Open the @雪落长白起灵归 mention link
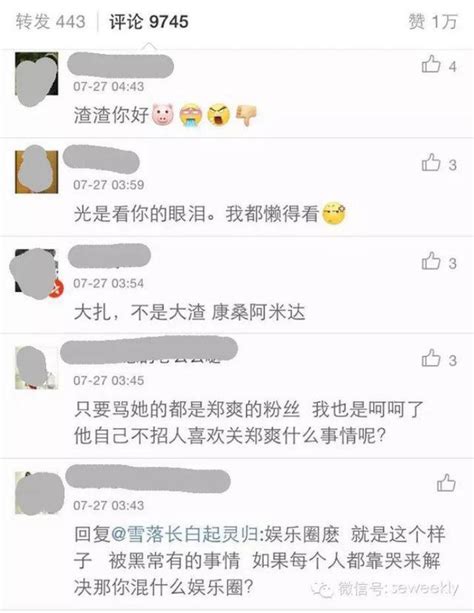The width and height of the screenshot is (474, 613). click(x=184, y=534)
